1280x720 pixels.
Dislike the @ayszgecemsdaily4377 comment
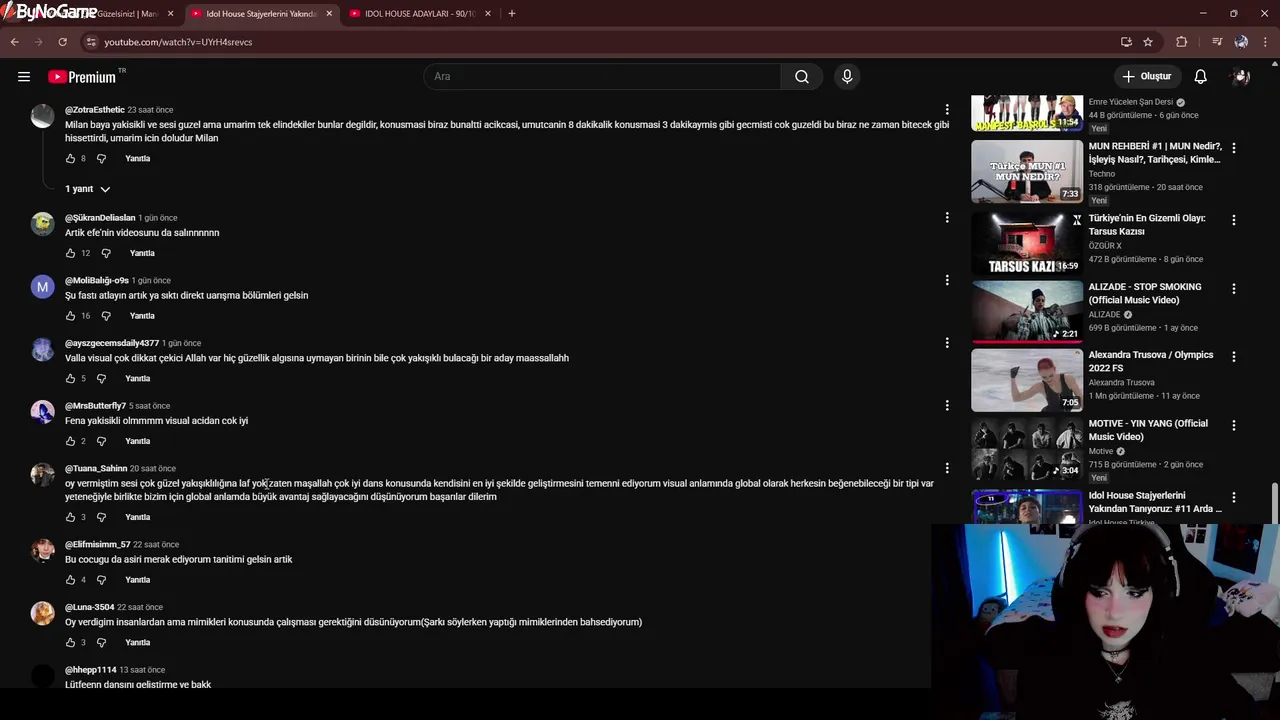click(101, 379)
